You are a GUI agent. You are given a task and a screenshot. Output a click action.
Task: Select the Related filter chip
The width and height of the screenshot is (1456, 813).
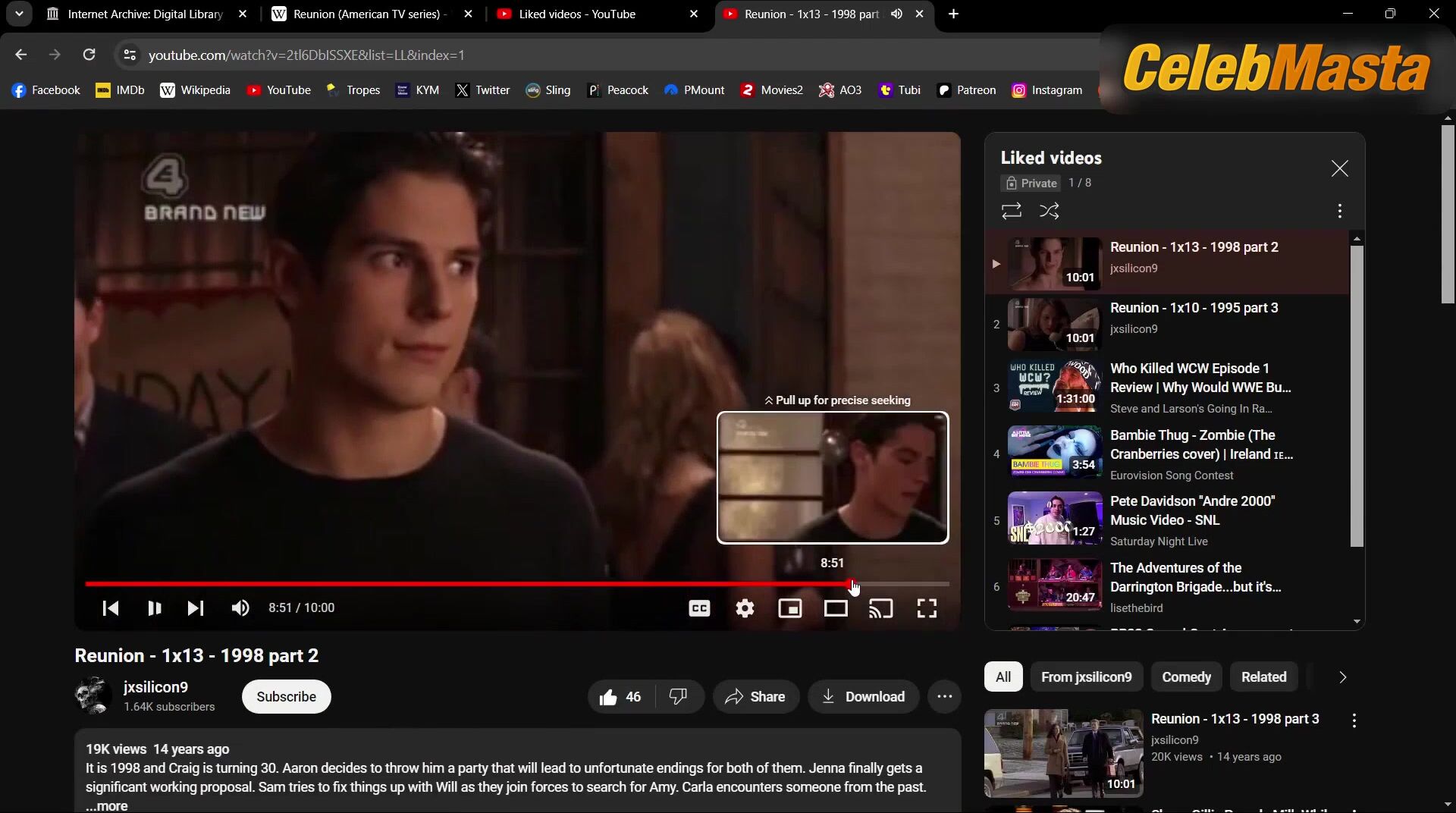[1264, 677]
